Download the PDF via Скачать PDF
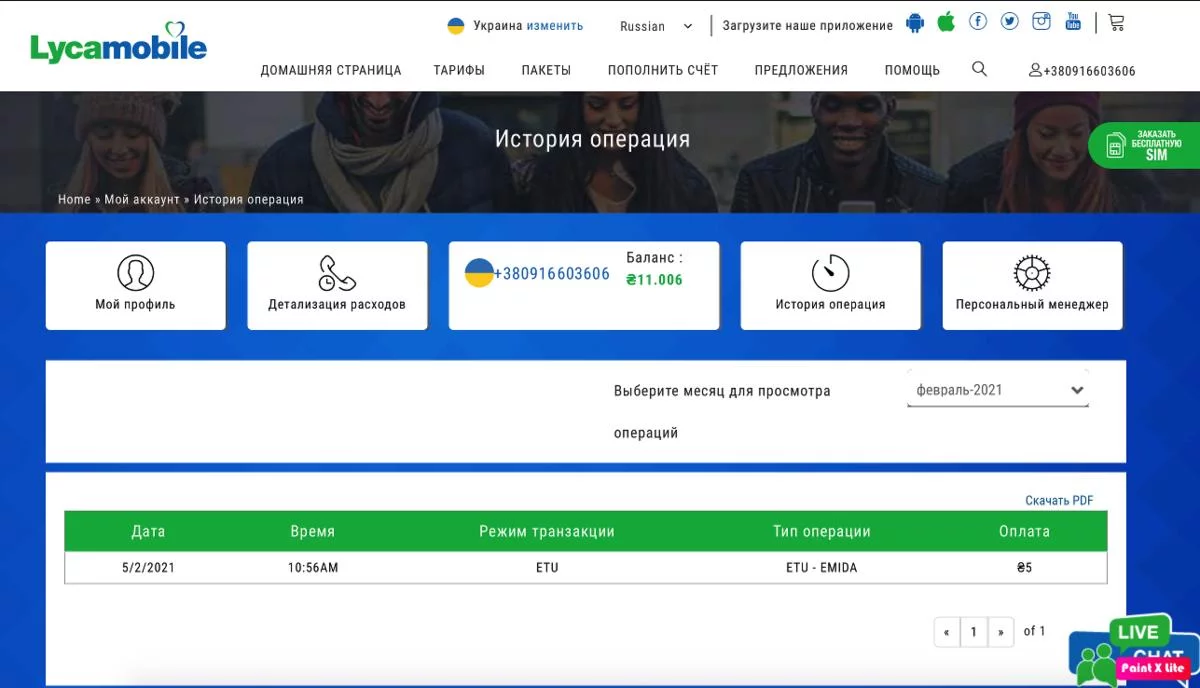Image resolution: width=1200 pixels, height=688 pixels. point(1059,500)
